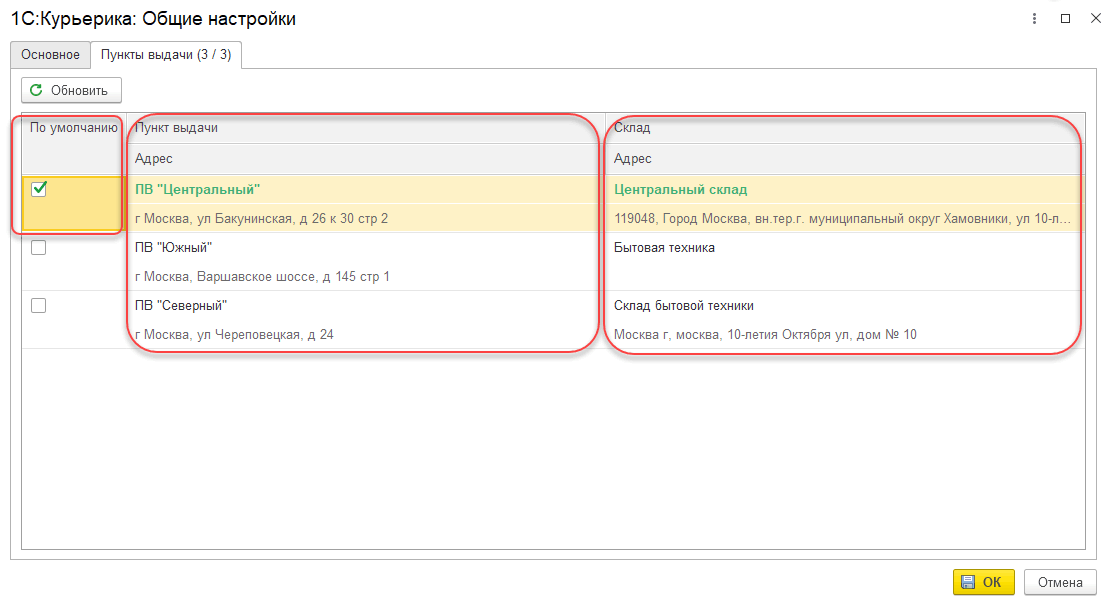
Task: Click the floppy disk save icon
Action: [x=967, y=582]
